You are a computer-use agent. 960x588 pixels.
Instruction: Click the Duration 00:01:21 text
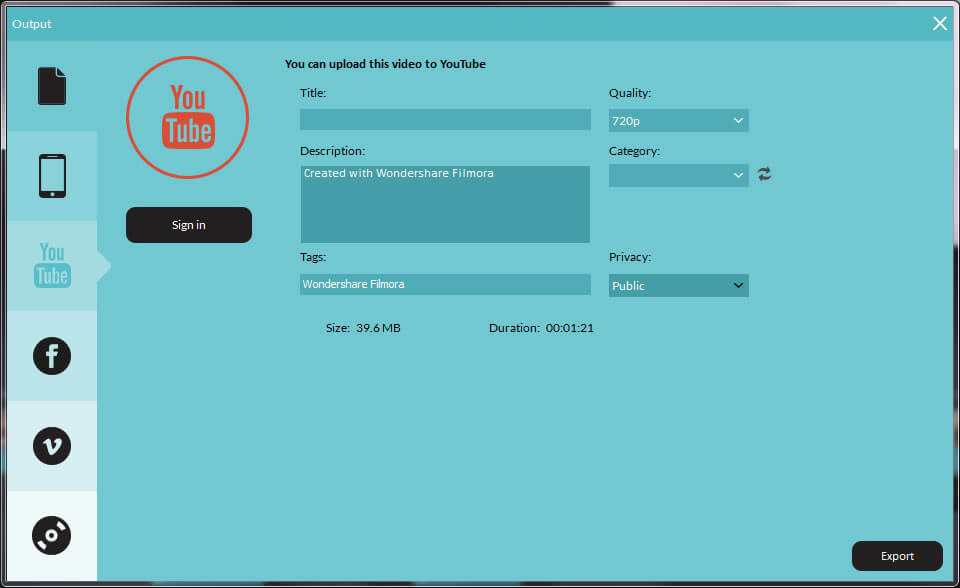tap(541, 328)
